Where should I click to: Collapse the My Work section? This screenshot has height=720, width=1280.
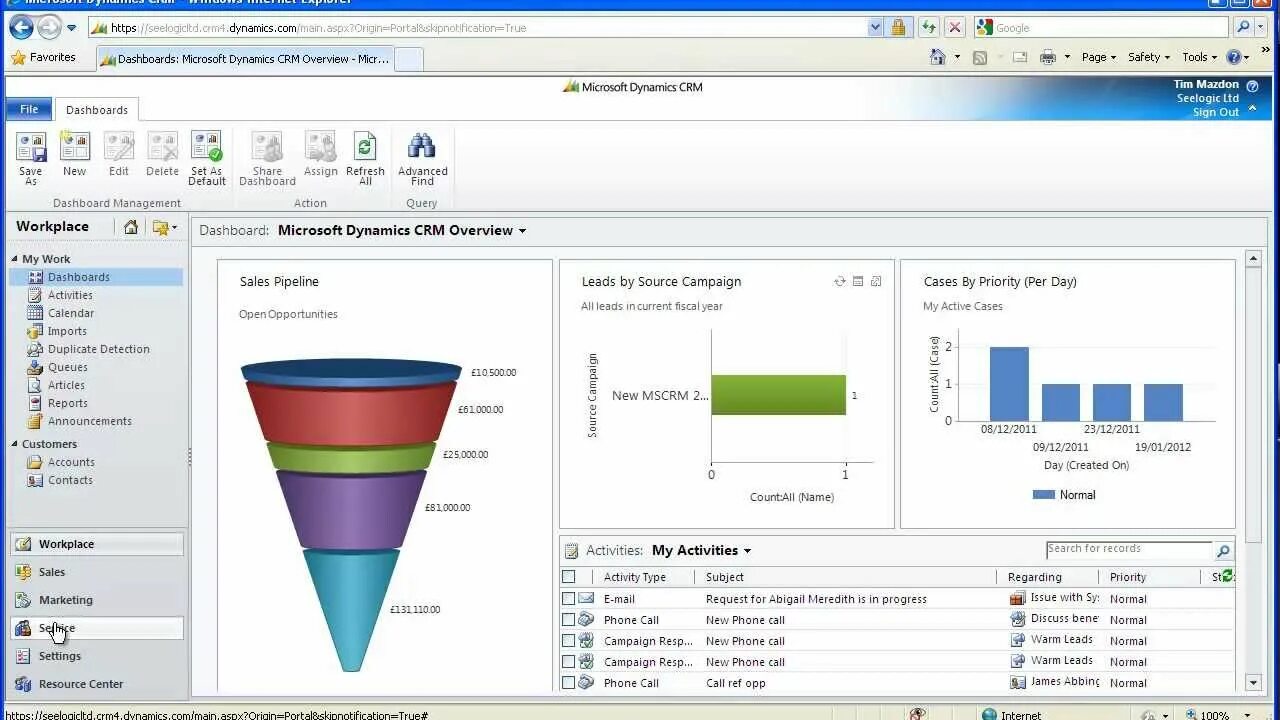point(15,259)
